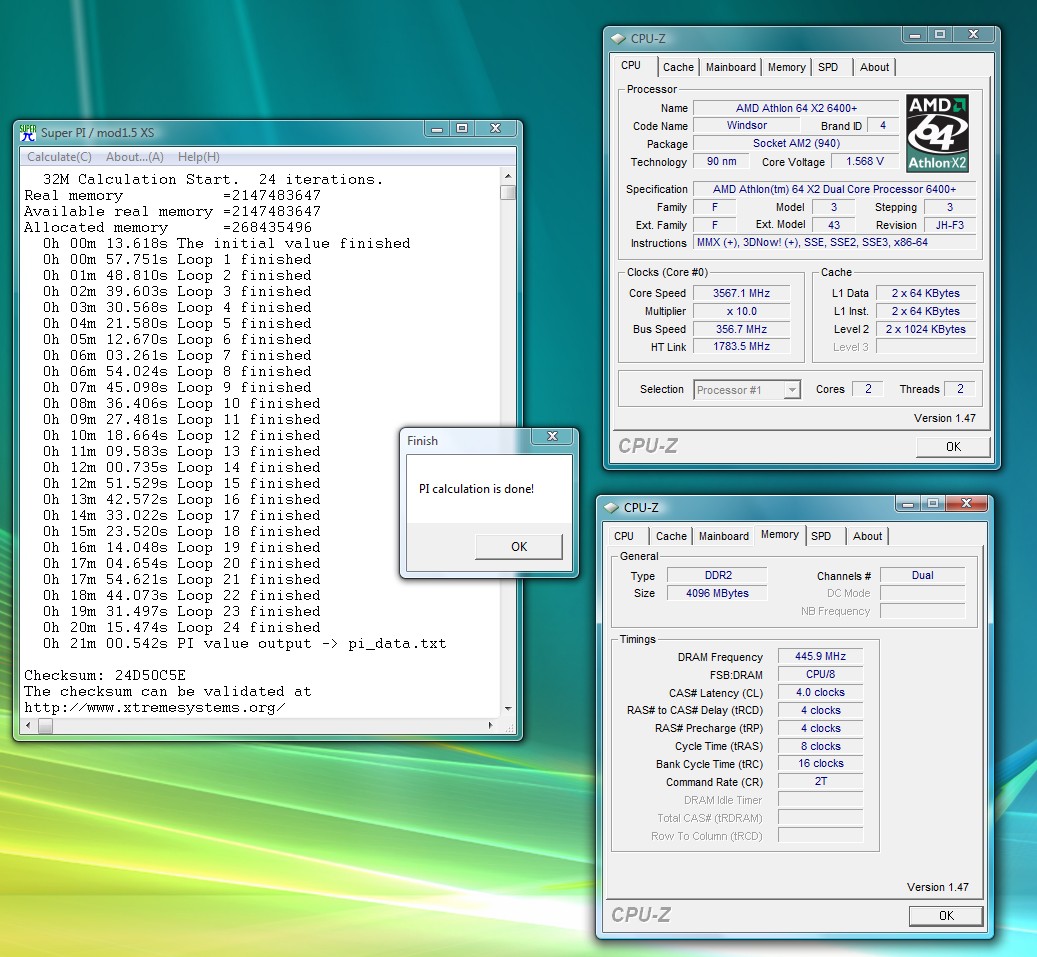Click the Multiplier value 'x 10.0'
The height and width of the screenshot is (957, 1037).
(741, 311)
